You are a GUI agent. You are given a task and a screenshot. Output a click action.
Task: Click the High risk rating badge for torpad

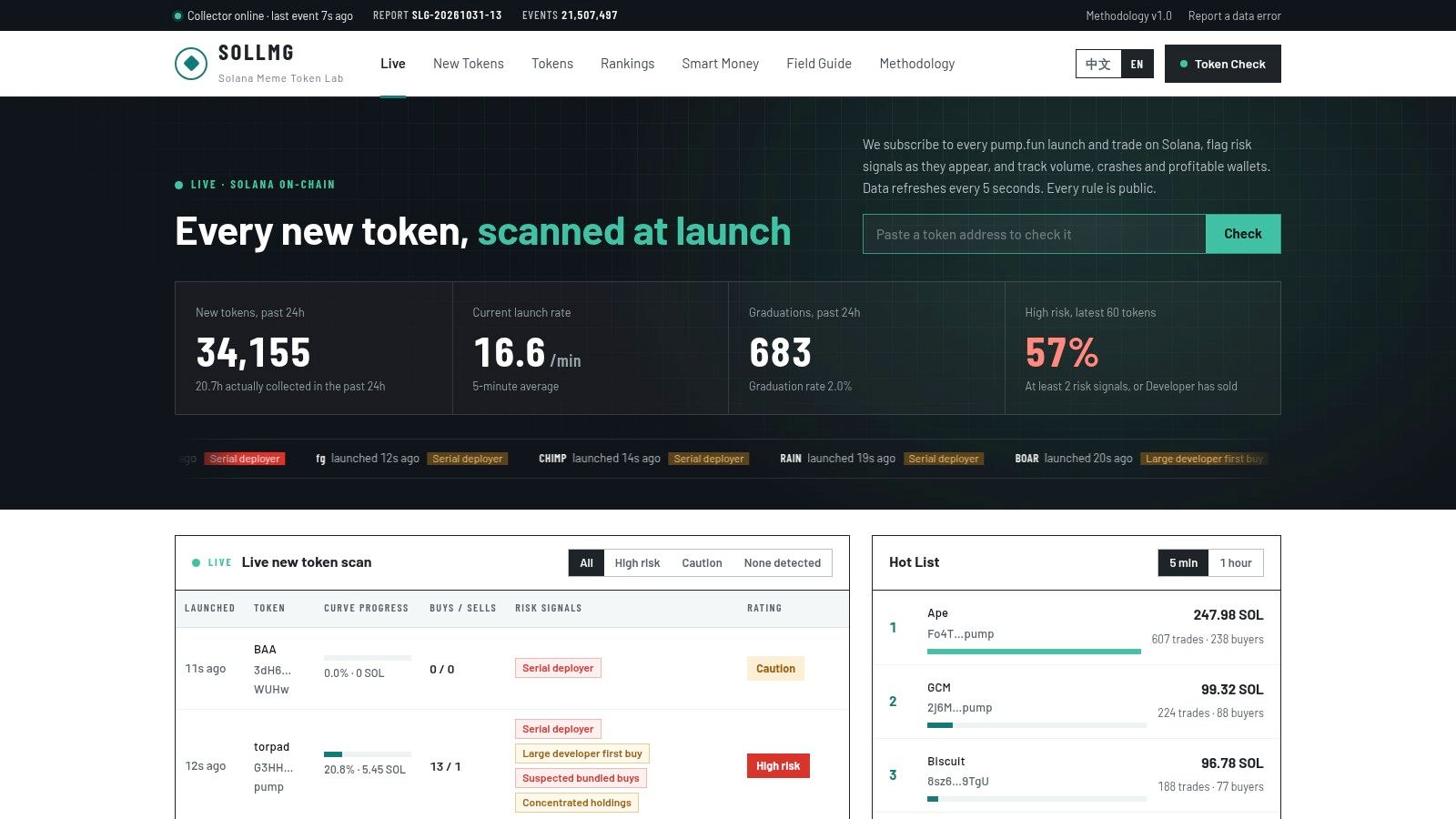point(778,766)
